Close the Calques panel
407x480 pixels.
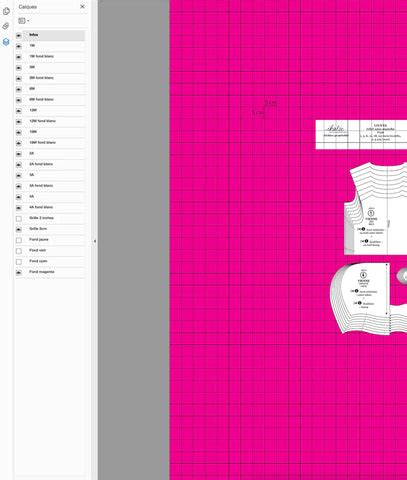(x=82, y=7)
